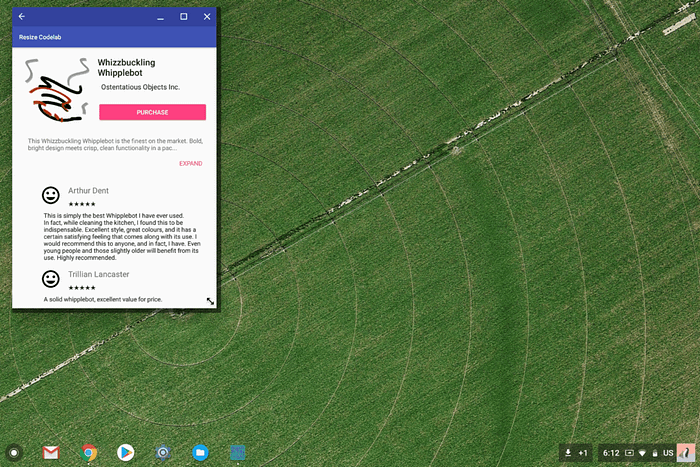Click Arthur Dent's review paragraph
700x467 pixels.
(122, 237)
